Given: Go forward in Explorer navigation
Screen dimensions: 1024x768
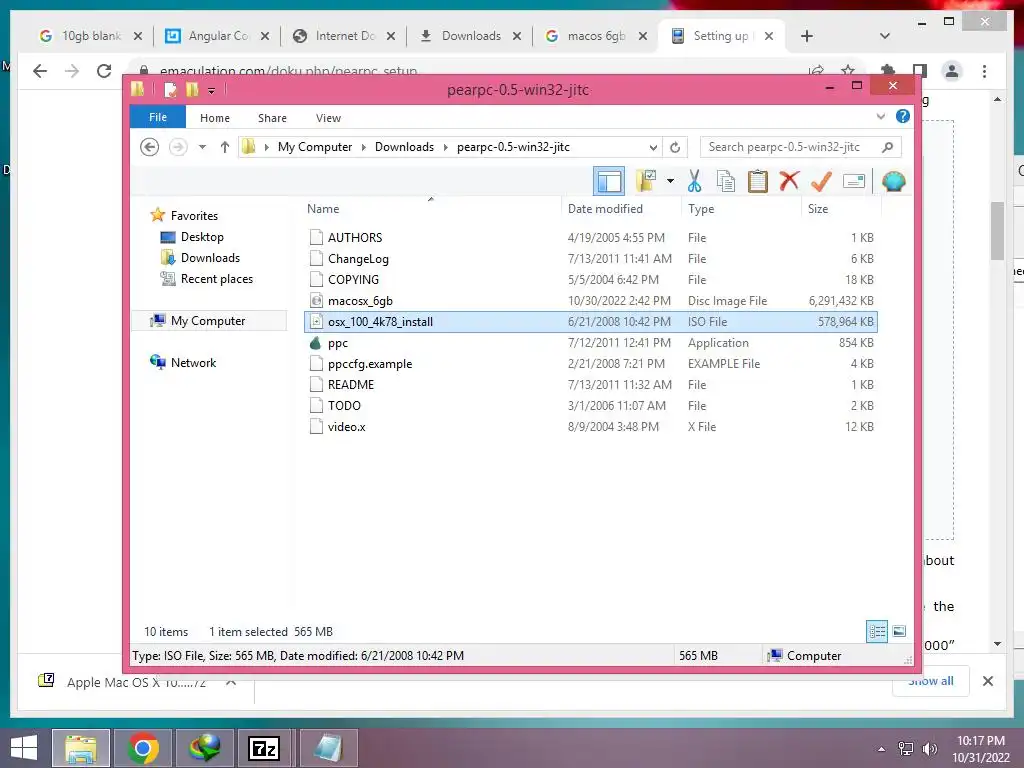Looking at the screenshot, I should coord(178,147).
